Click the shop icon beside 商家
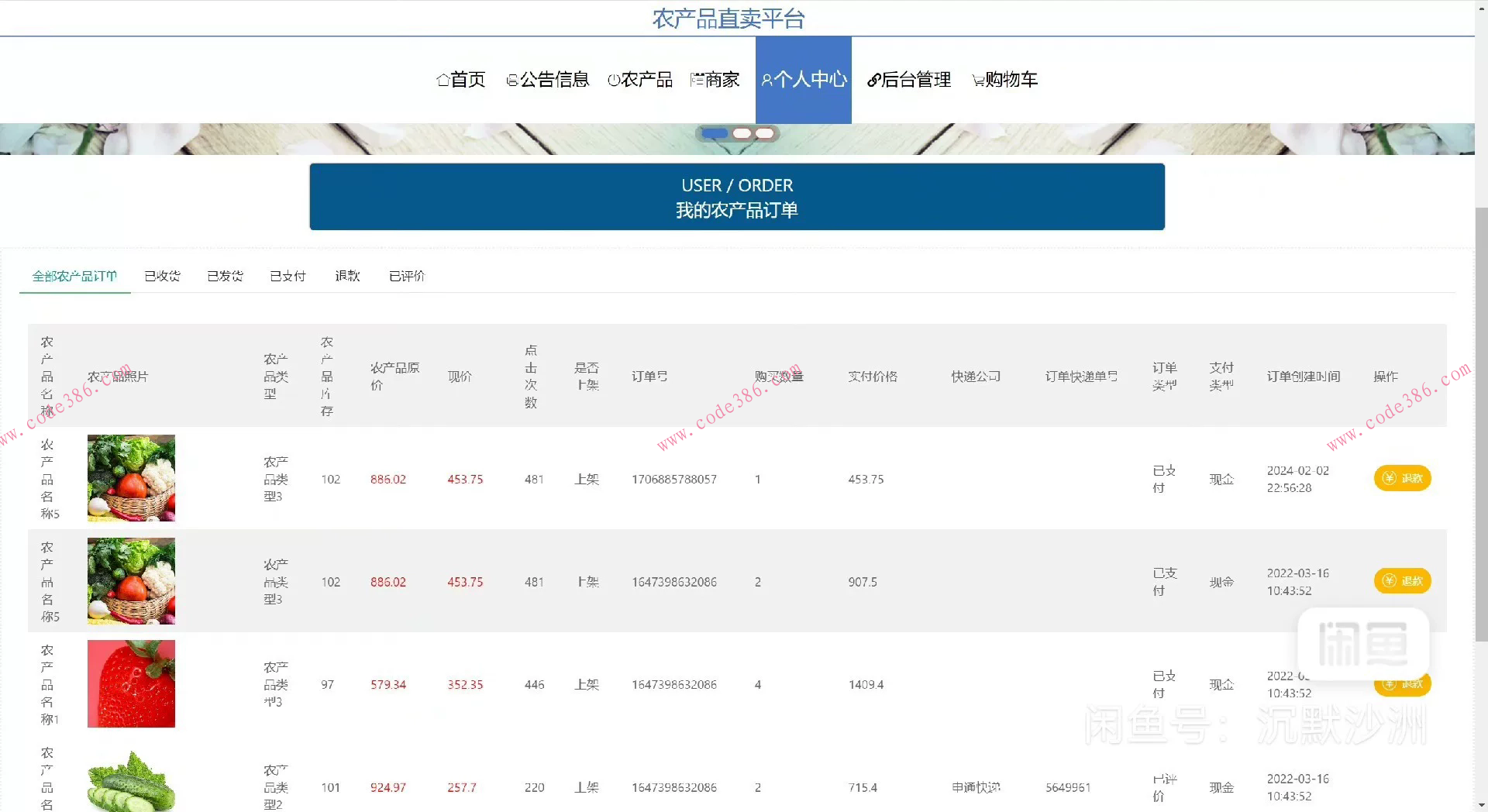Screen dimensions: 1488x812 pos(695,79)
